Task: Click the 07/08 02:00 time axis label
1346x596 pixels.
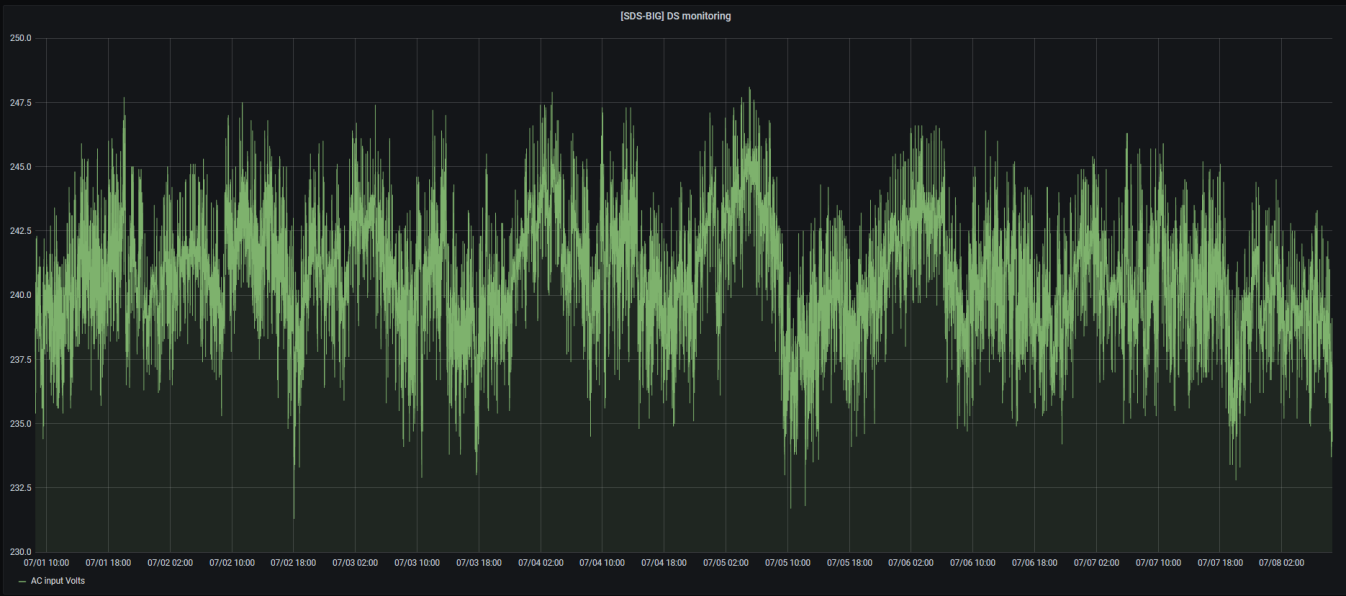Action: 1282,563
